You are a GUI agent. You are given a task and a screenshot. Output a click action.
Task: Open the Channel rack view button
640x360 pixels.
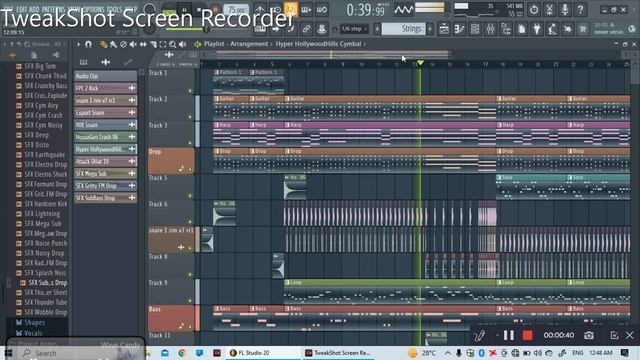click(x=475, y=29)
